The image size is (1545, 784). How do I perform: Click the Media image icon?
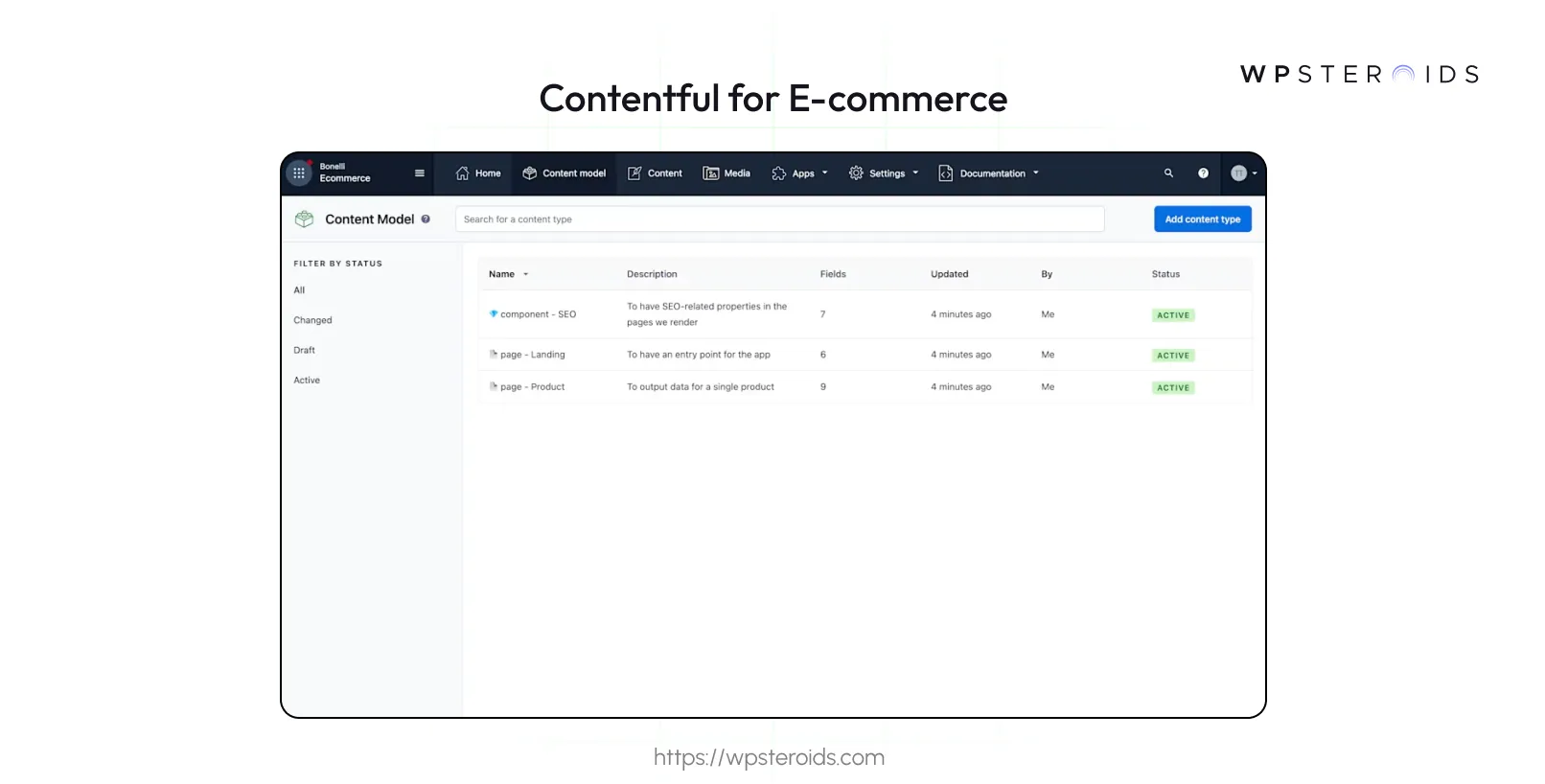[711, 173]
